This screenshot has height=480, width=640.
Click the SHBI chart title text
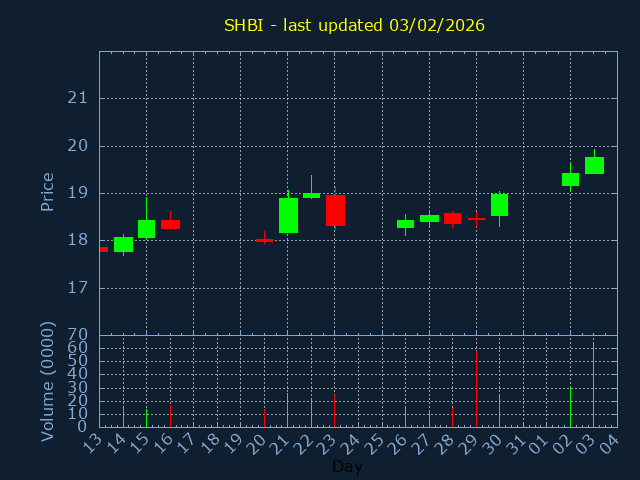point(354,25)
